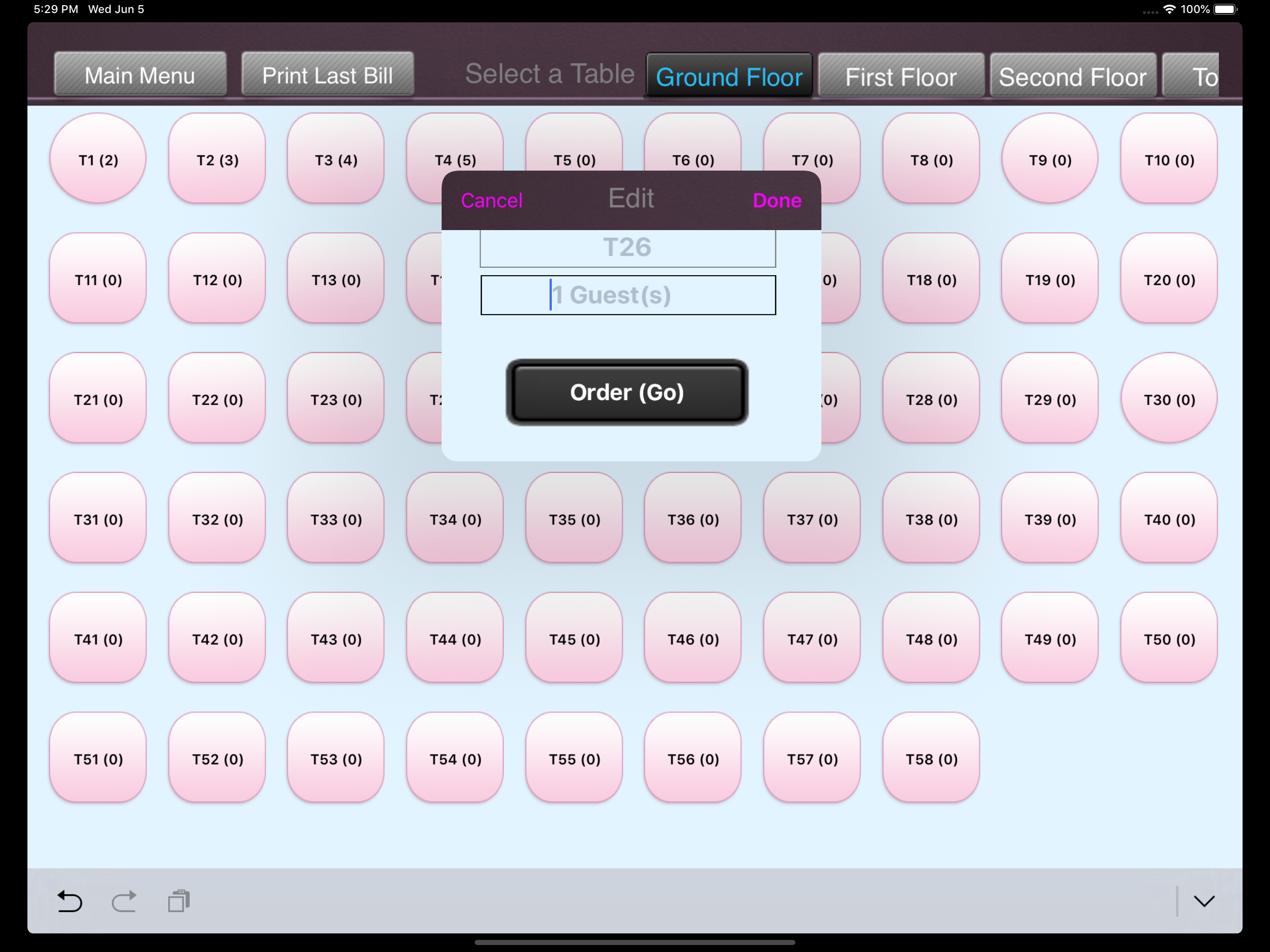The image size is (1270, 952).
Task: Select table T52 (0)
Action: click(x=217, y=757)
